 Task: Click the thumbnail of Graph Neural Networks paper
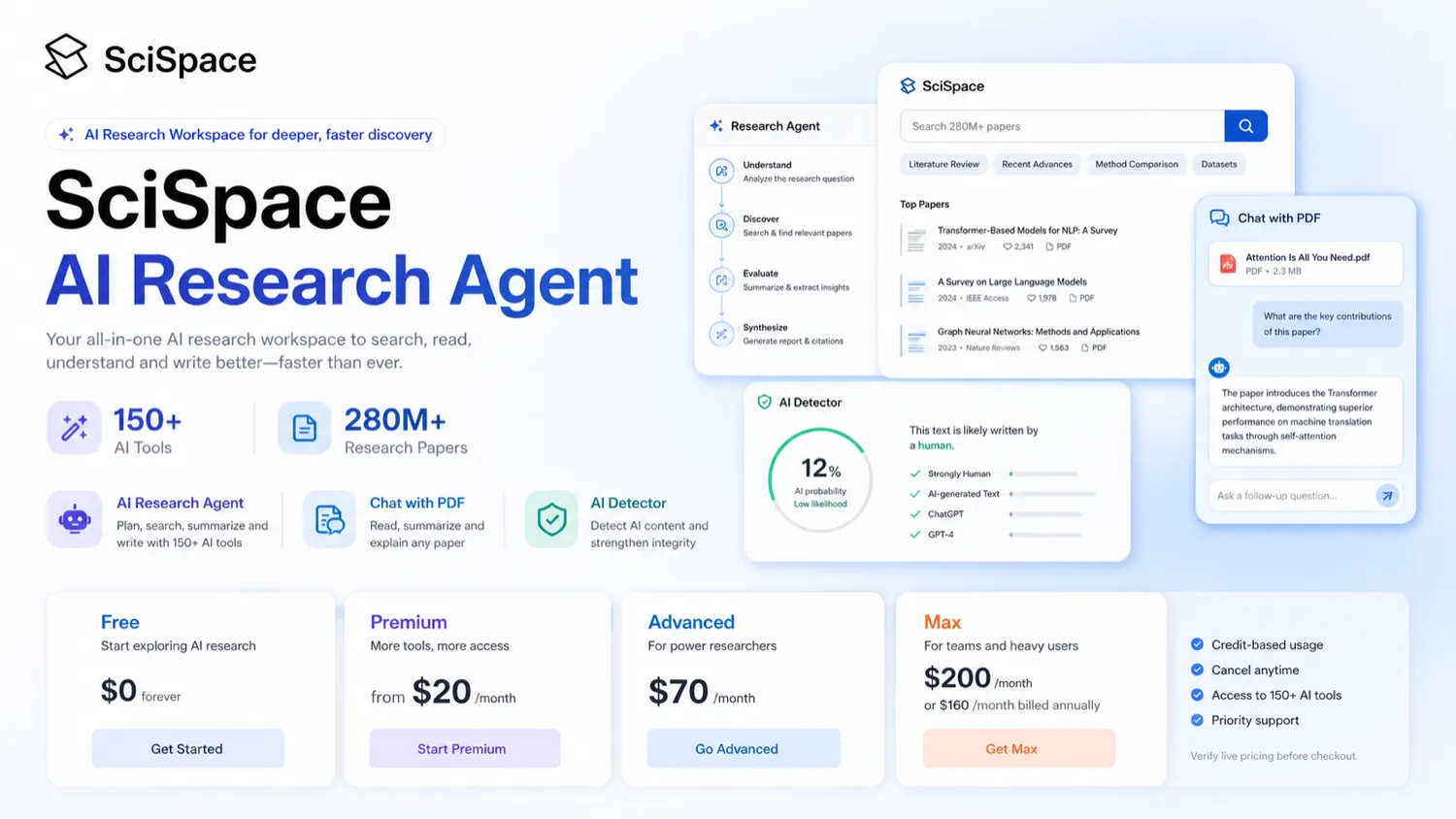click(915, 341)
